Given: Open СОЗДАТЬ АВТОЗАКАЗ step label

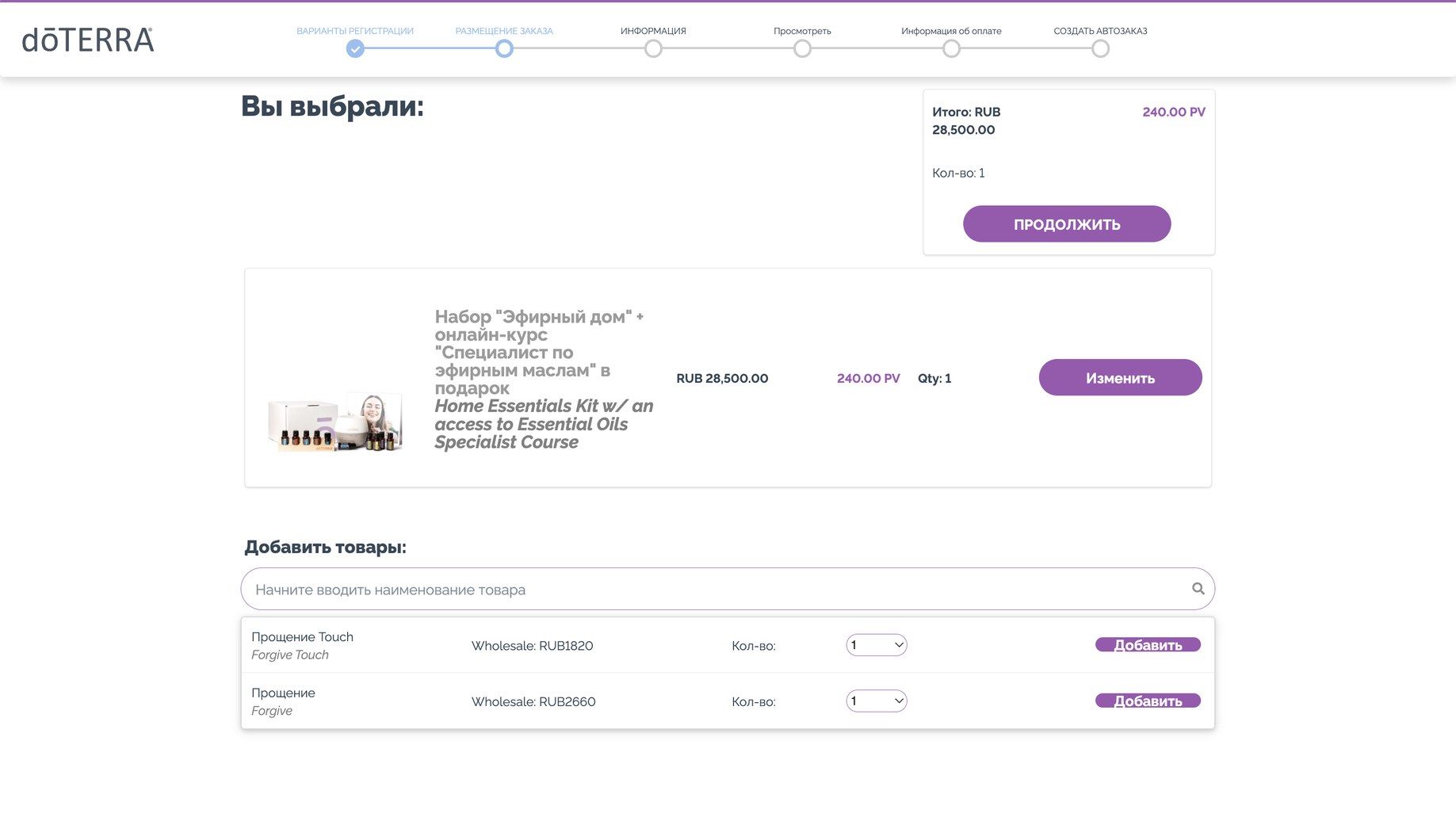Looking at the screenshot, I should point(1100,31).
